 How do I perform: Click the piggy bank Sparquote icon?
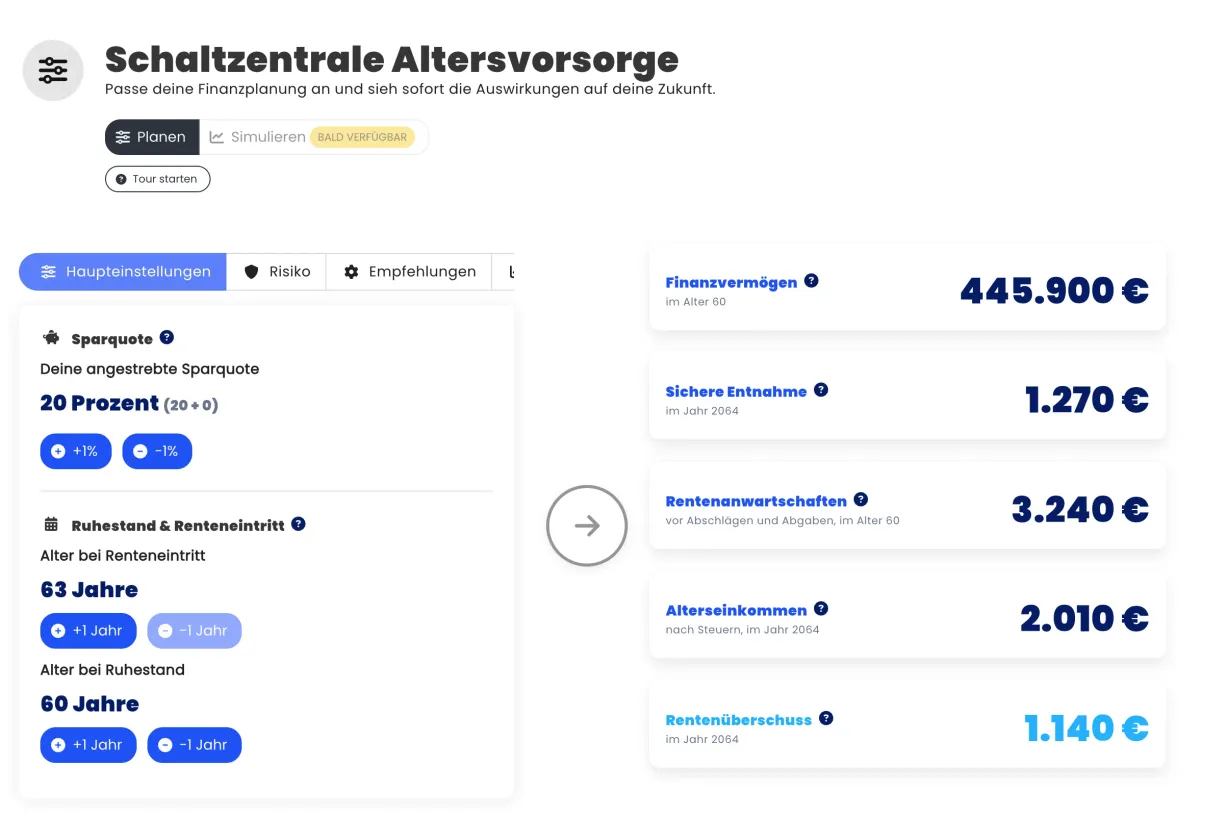51,338
